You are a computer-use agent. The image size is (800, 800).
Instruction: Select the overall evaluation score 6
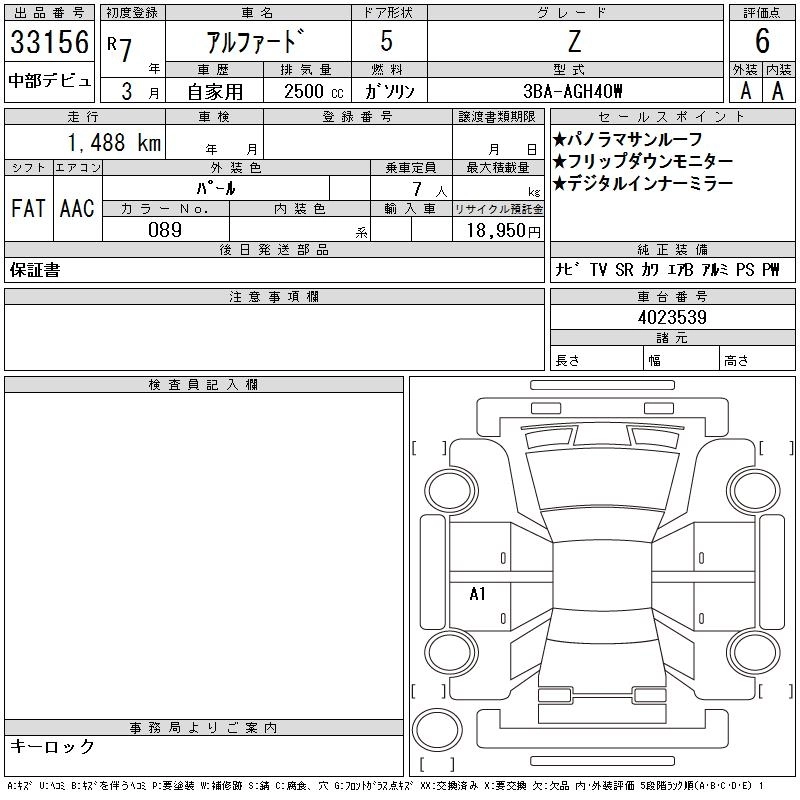[761, 42]
